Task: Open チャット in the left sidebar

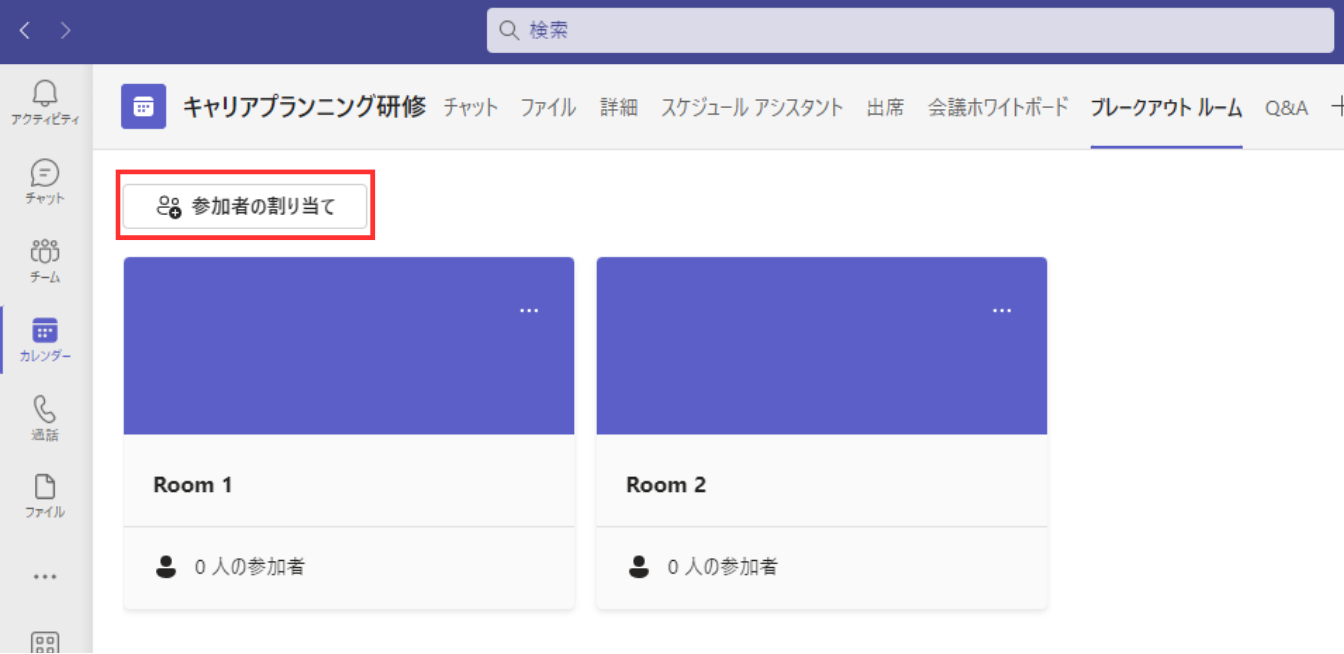Action: tap(45, 182)
